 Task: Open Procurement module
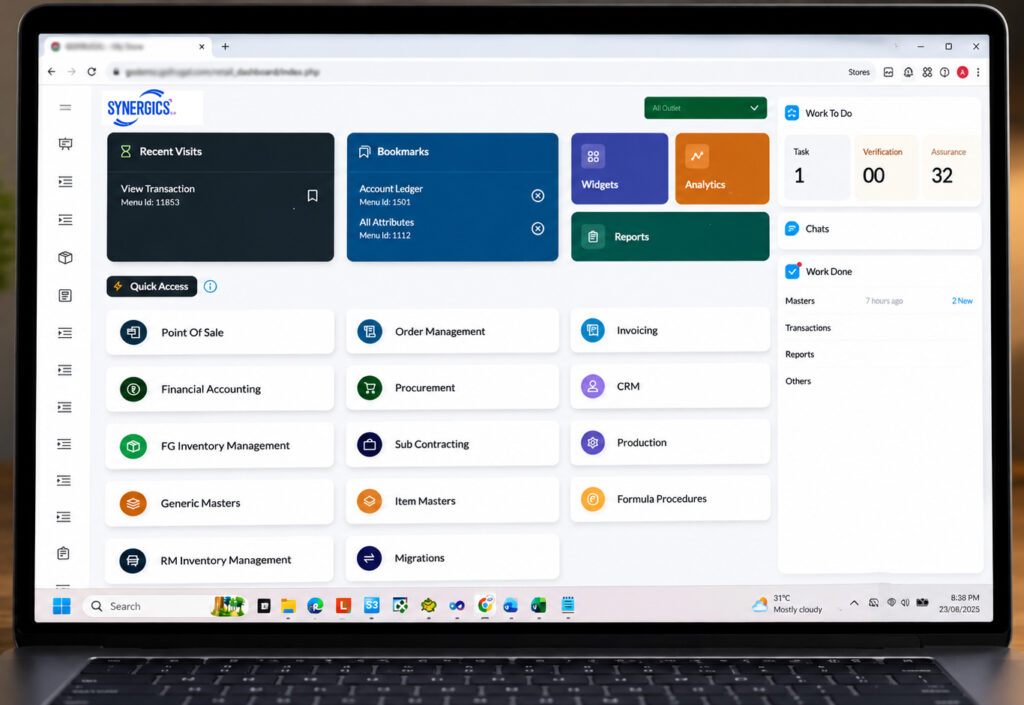[453, 388]
